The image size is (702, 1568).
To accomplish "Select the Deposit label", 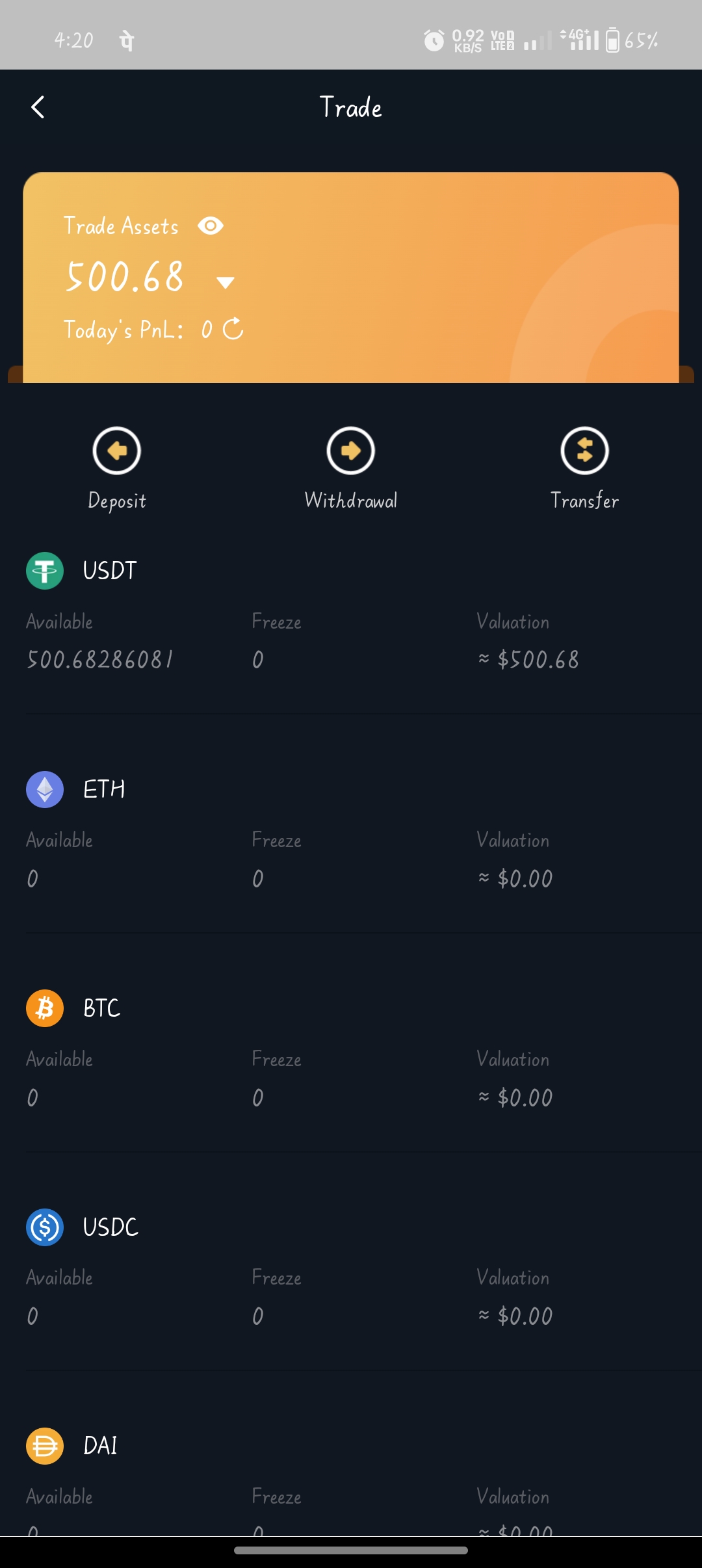I will coord(117,501).
